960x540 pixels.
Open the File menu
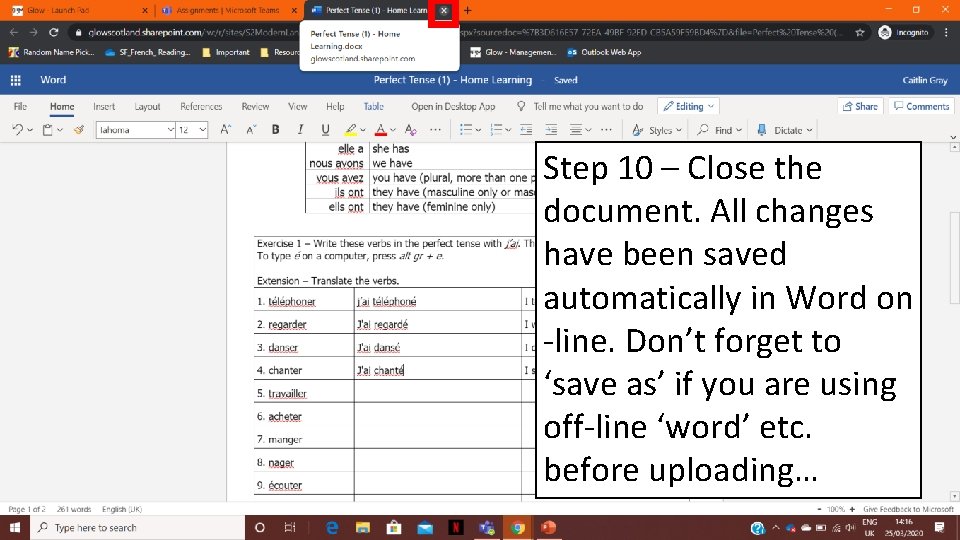pyautogui.click(x=20, y=107)
